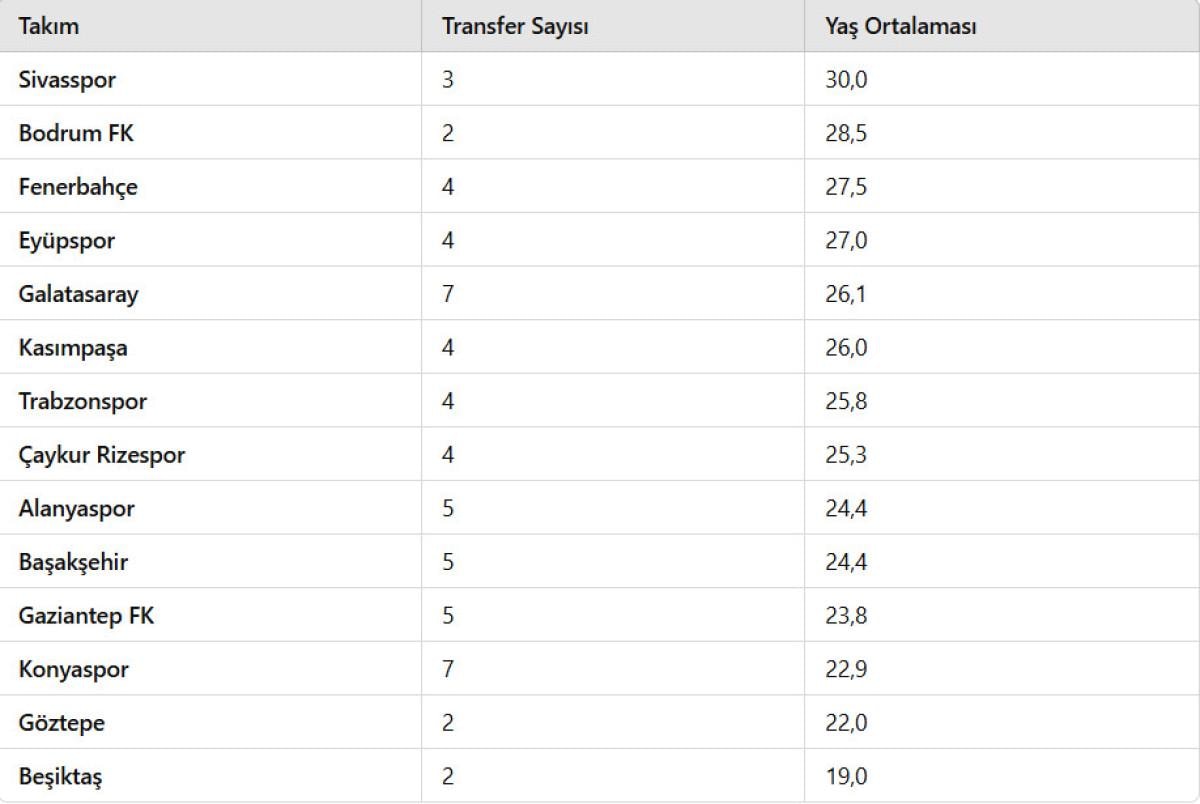Select the Galatasaray team cell
Viewport: 1200px width, 804px height.
[78, 295]
